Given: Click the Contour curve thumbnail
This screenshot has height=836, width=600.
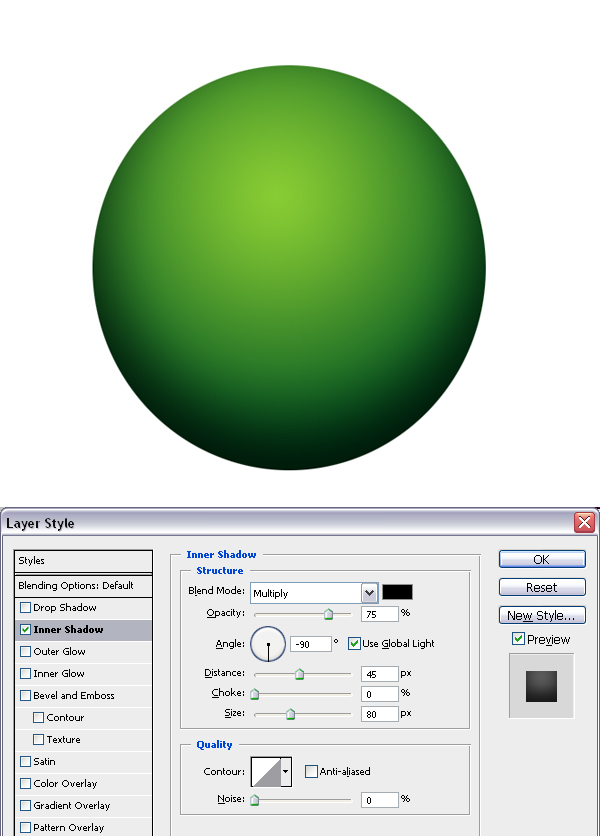Looking at the screenshot, I should tap(265, 771).
